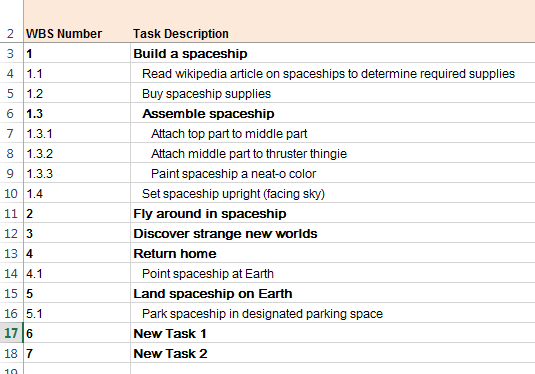This screenshot has width=535, height=374.
Task: Click the WBS number 4.1 cell
Action: click(77, 273)
